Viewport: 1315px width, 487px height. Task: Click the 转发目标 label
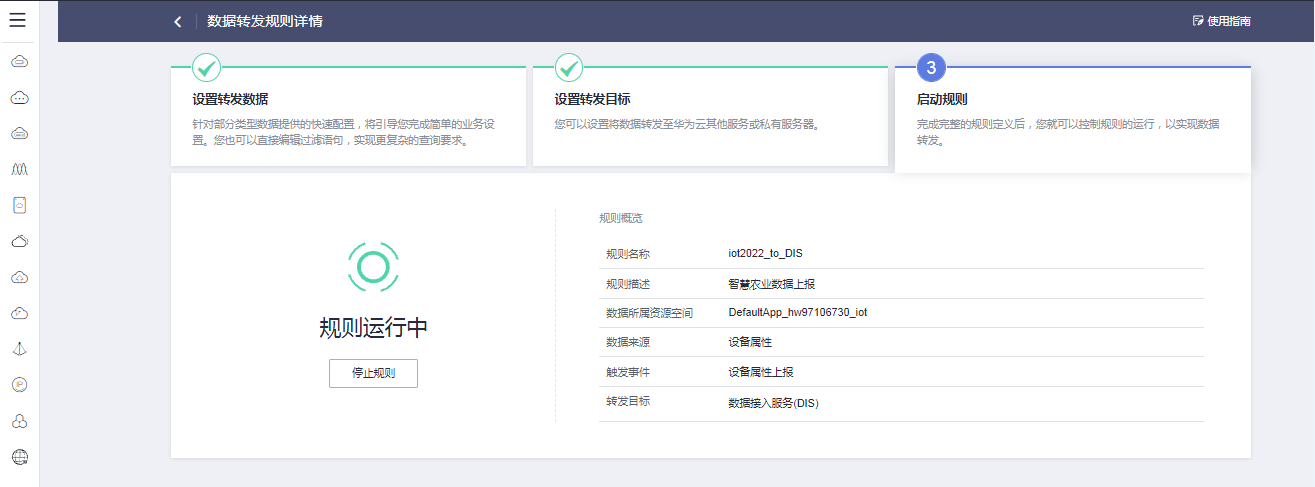628,401
